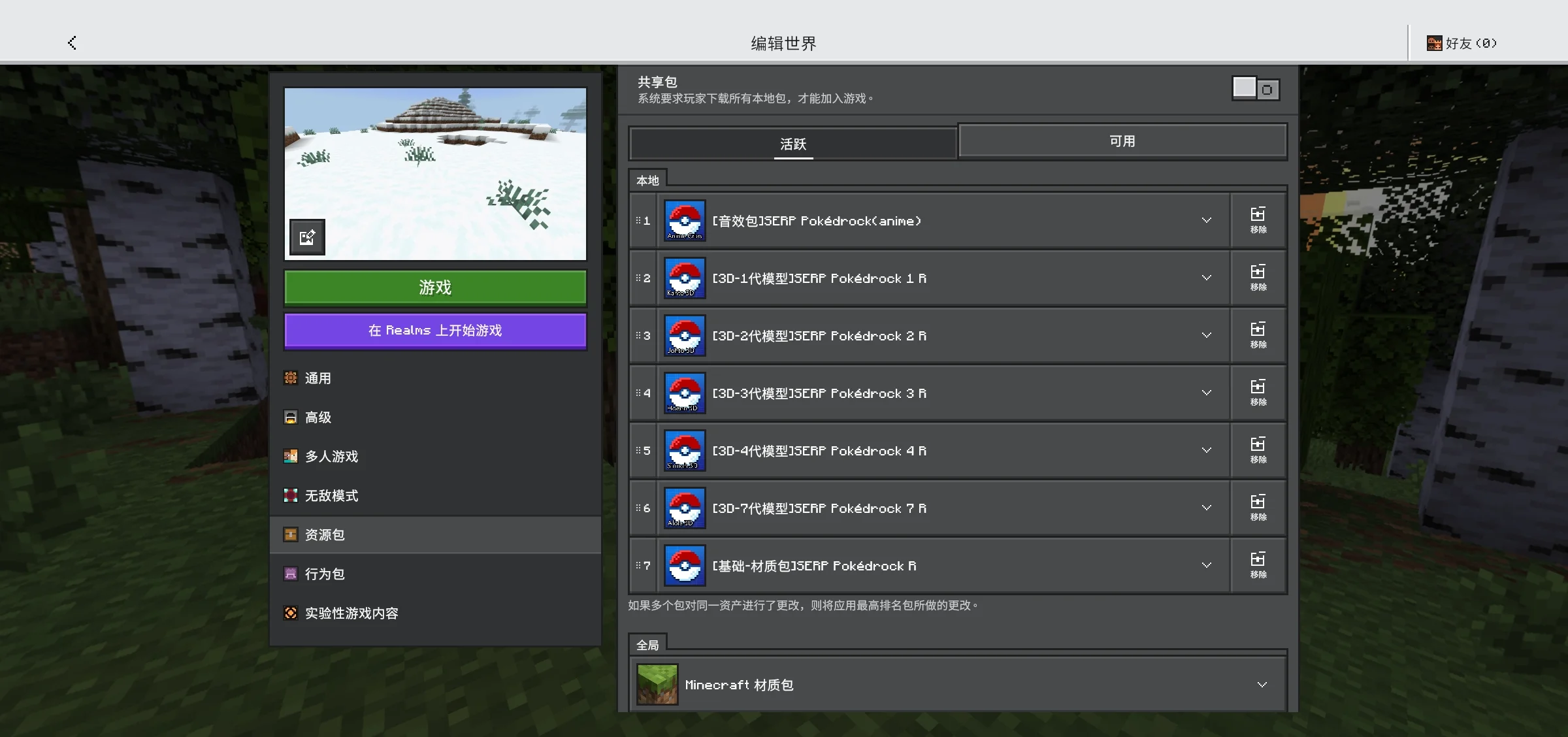Remove the [3D-4代模型] Pokédrock 4 pack
Image resolution: width=1568 pixels, height=737 pixels.
(x=1258, y=451)
